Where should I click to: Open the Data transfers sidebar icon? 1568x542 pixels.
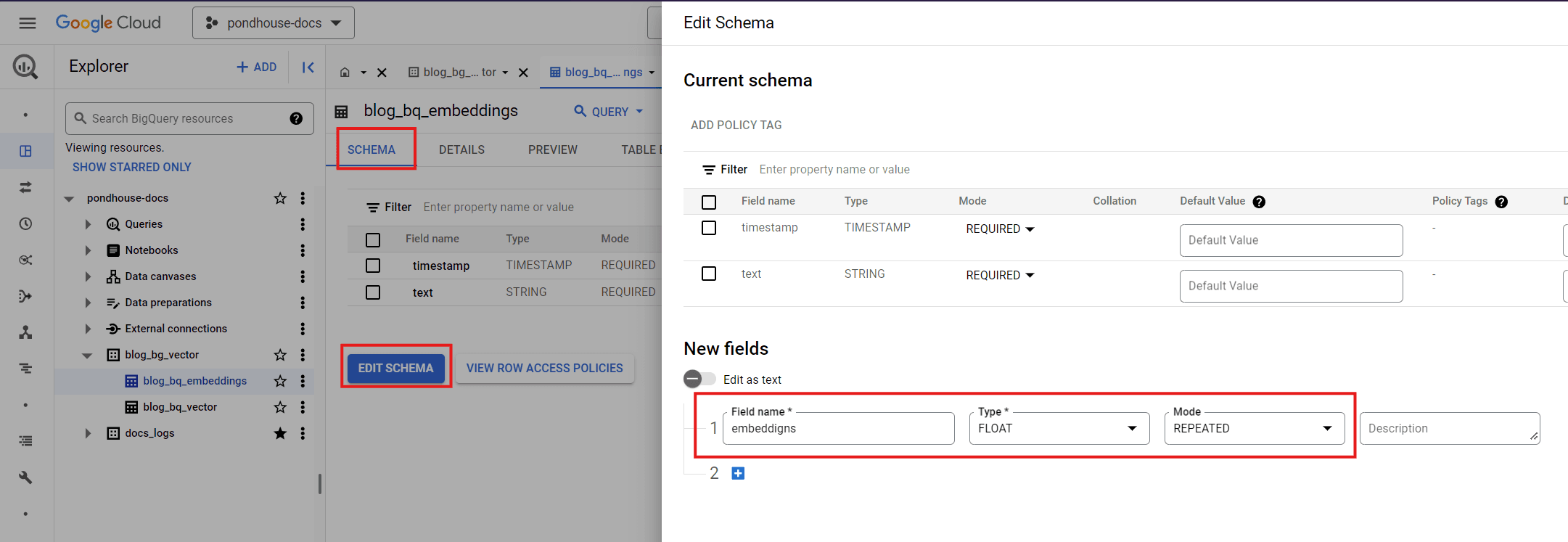coord(25,187)
